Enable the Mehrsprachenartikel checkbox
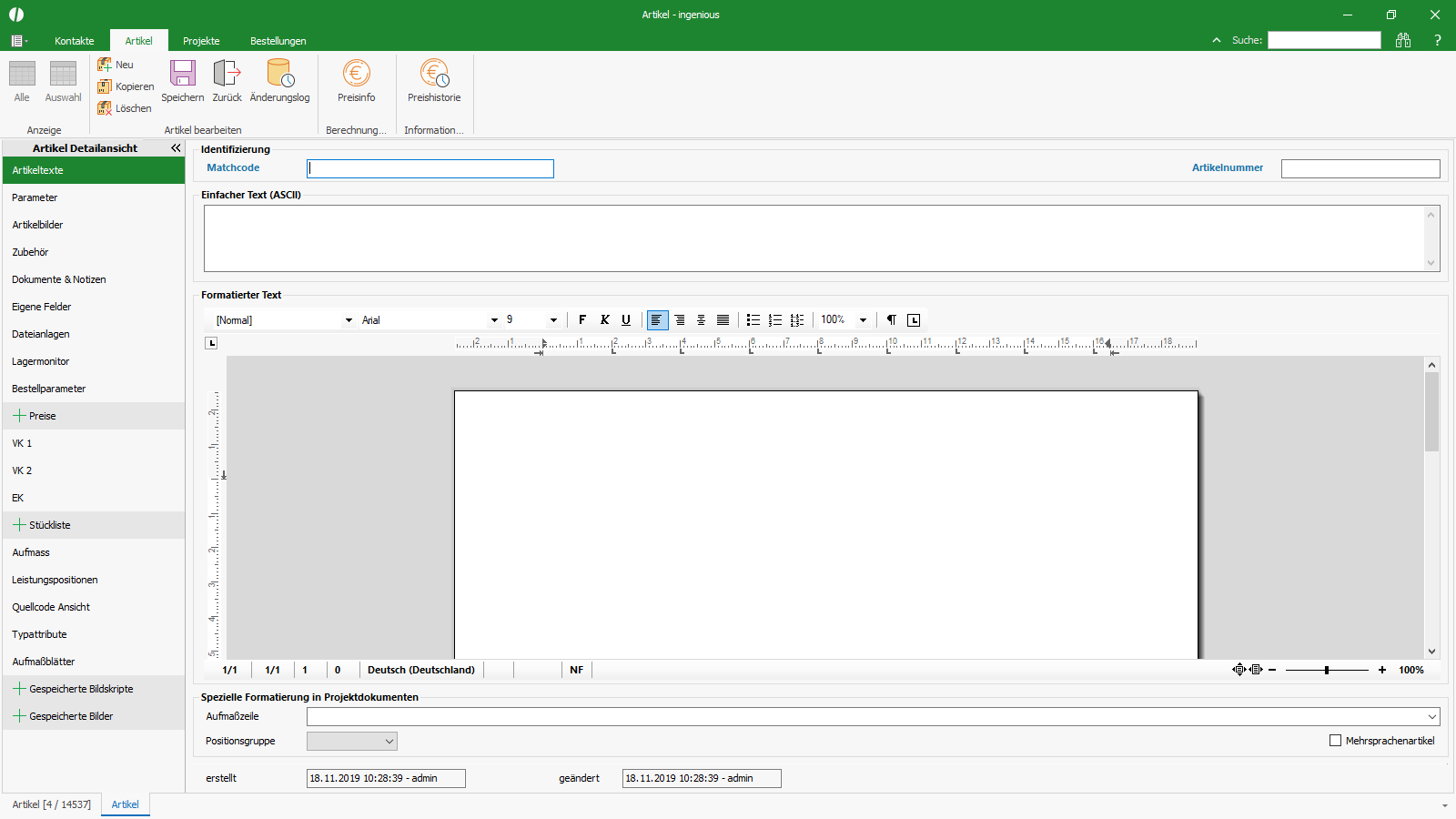The image size is (1456, 819). point(1335,741)
